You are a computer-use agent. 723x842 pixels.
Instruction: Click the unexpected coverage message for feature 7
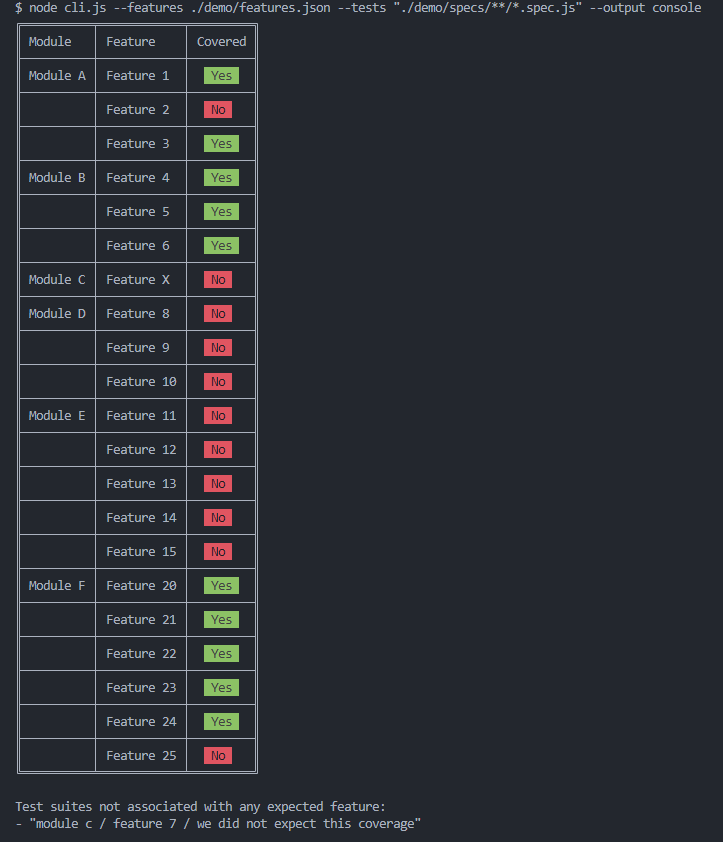218,824
